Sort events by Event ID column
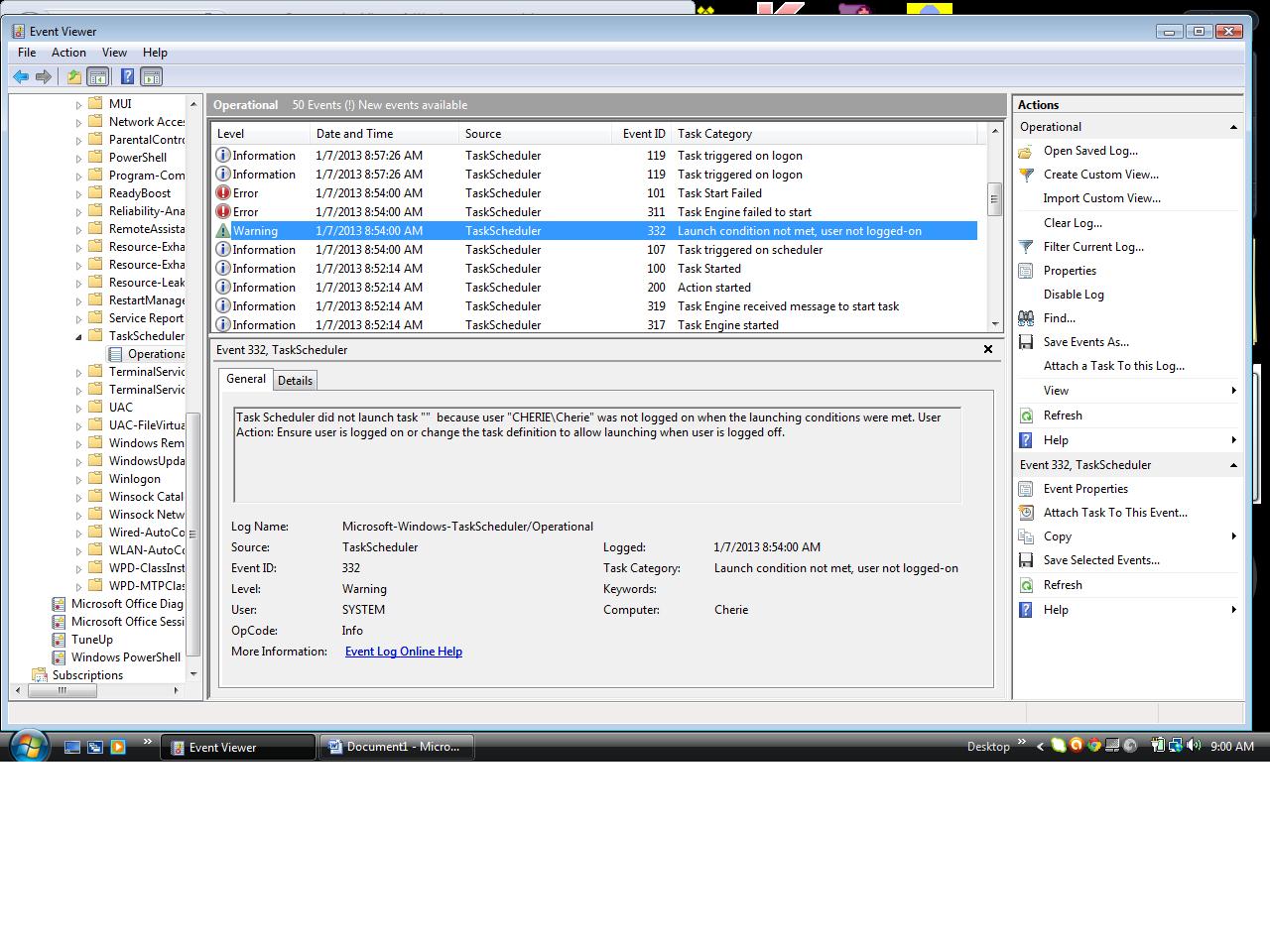Image resolution: width=1270 pixels, height=952 pixels. coord(644,134)
